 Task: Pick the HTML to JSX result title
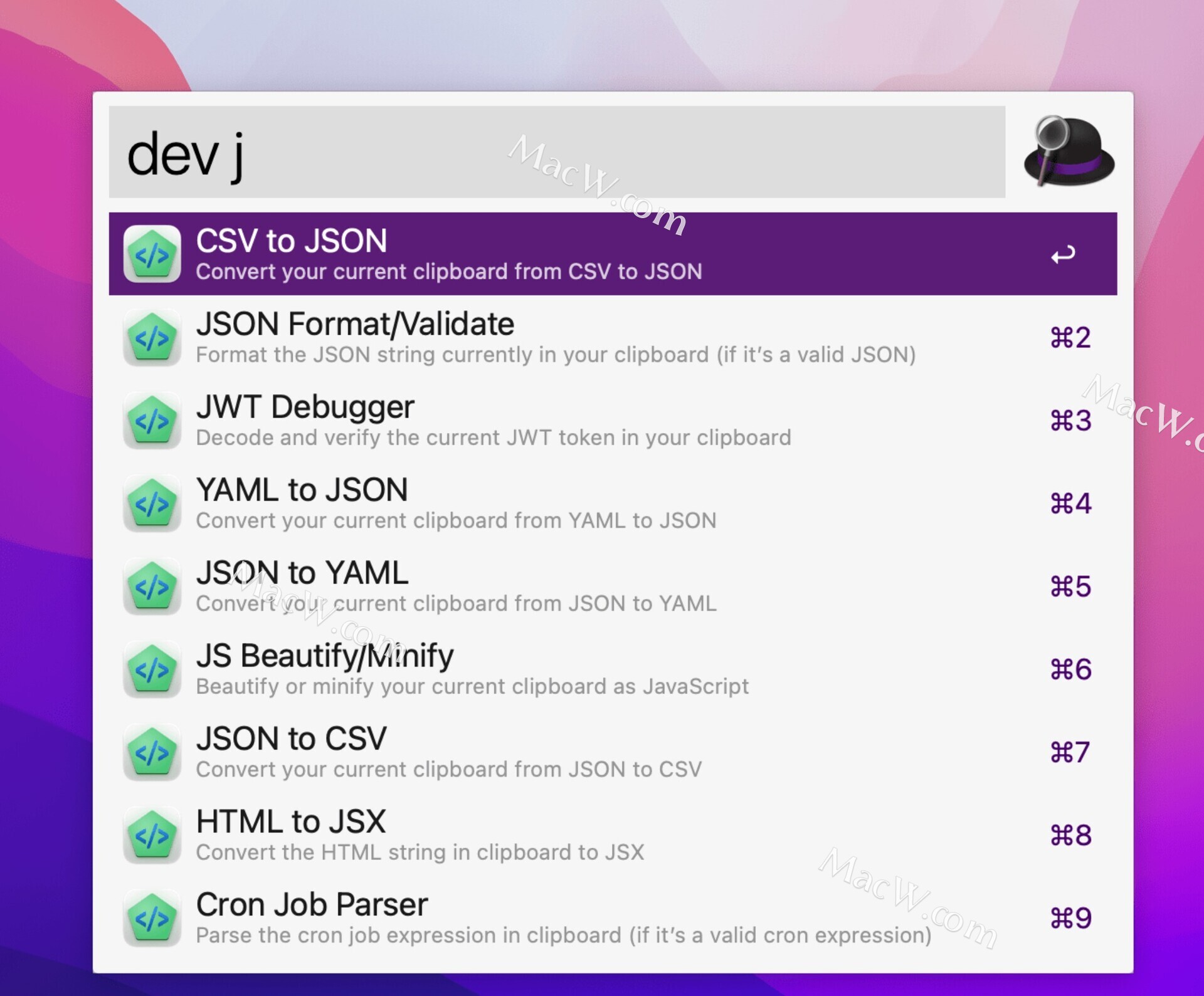click(291, 822)
